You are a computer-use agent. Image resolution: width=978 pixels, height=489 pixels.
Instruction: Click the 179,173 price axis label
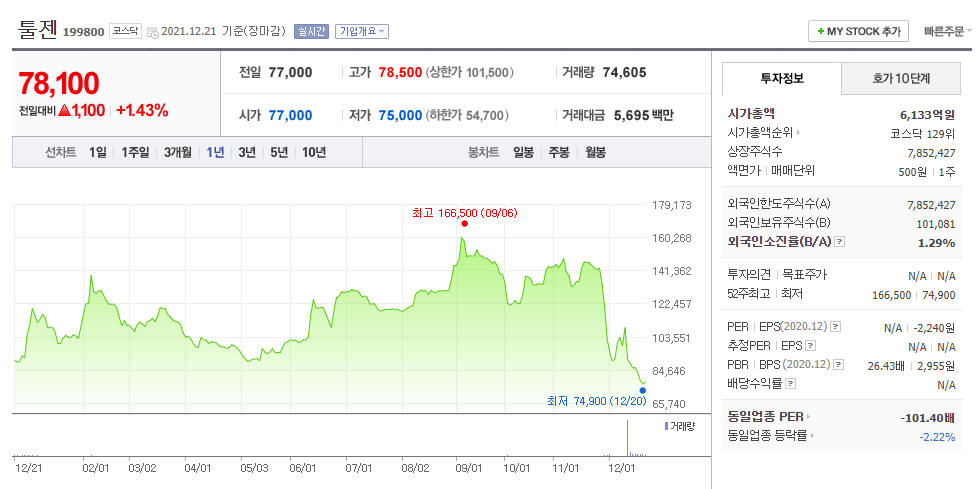[x=672, y=205]
